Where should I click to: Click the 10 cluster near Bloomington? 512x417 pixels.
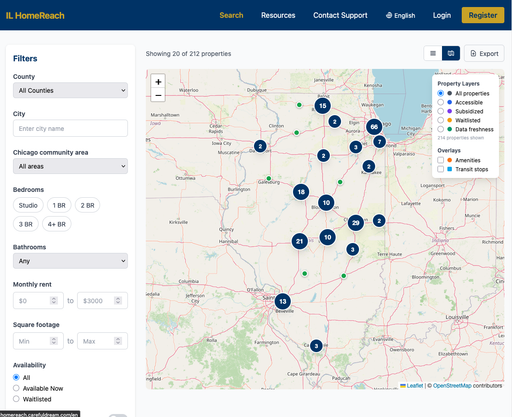click(x=326, y=203)
